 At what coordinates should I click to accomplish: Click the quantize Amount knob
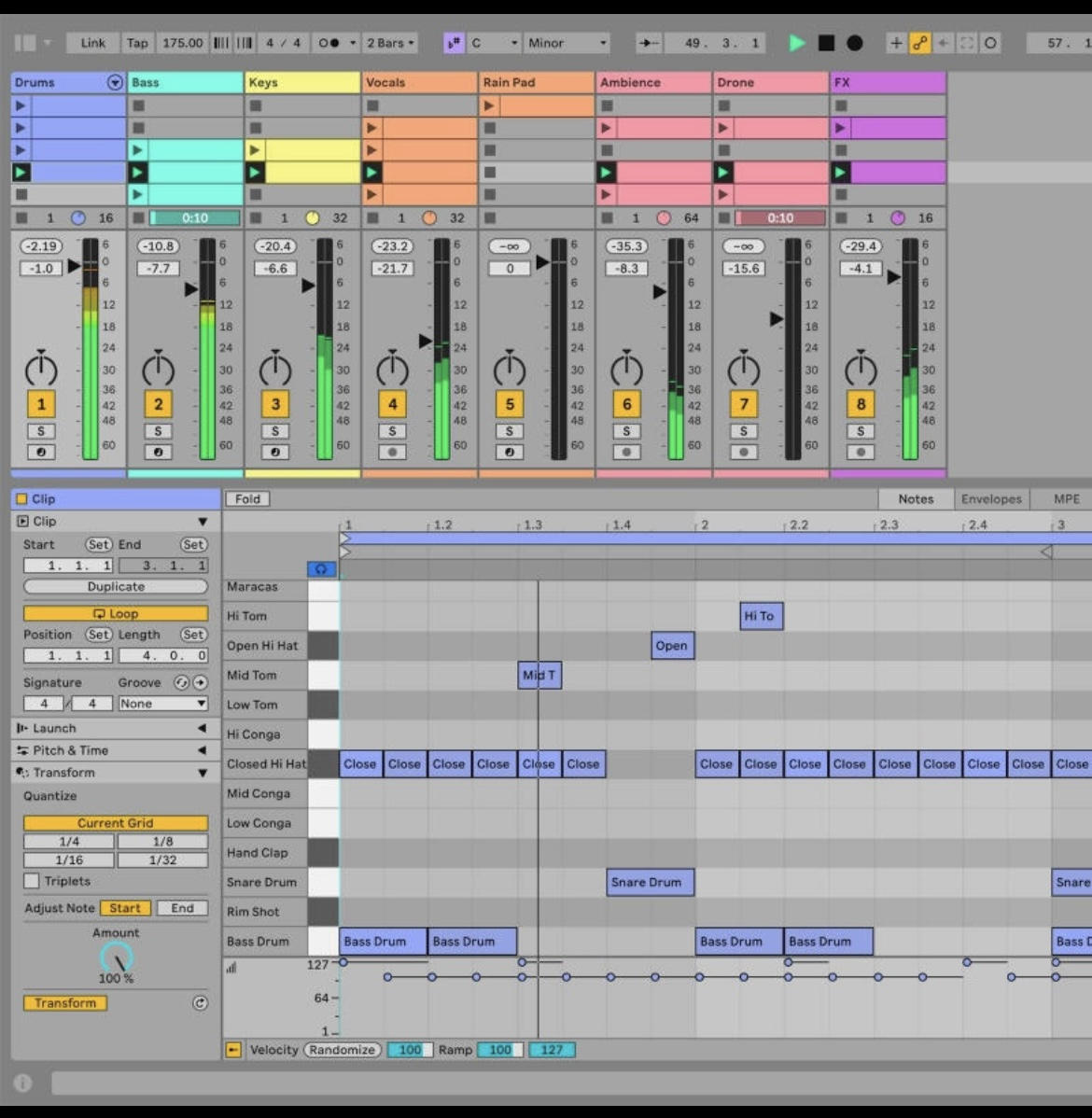(x=117, y=957)
